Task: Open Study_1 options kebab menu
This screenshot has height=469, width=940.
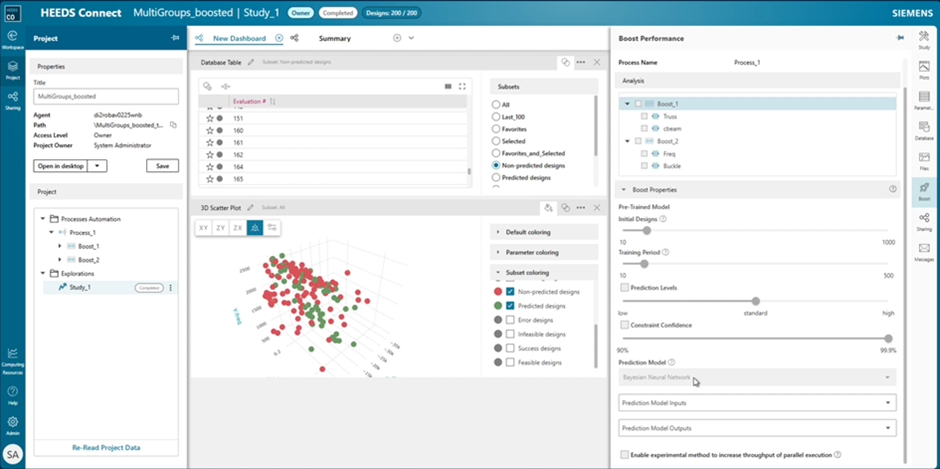Action: coord(170,288)
